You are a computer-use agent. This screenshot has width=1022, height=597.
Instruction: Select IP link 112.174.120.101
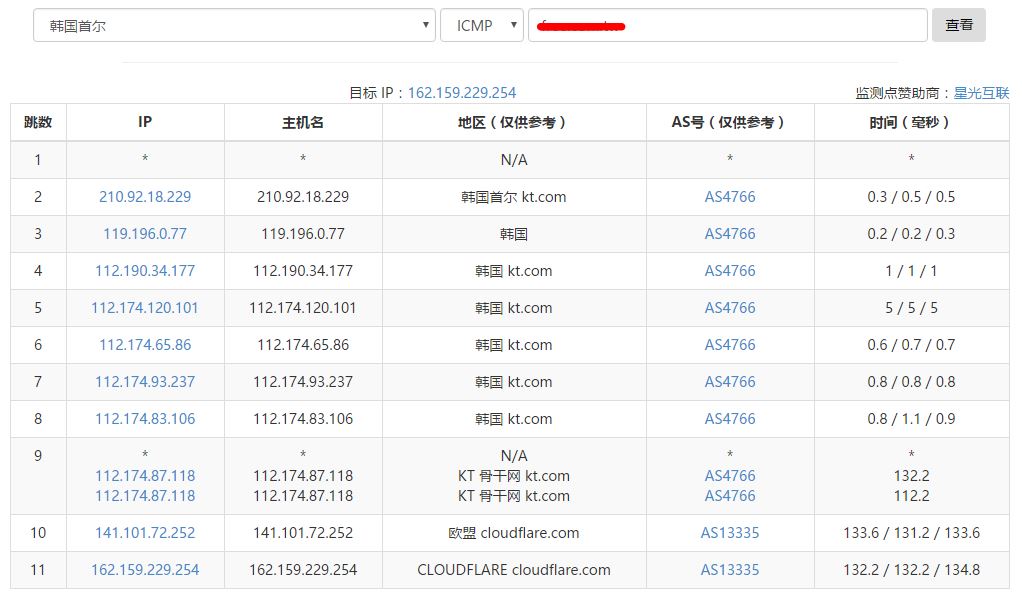(x=145, y=308)
